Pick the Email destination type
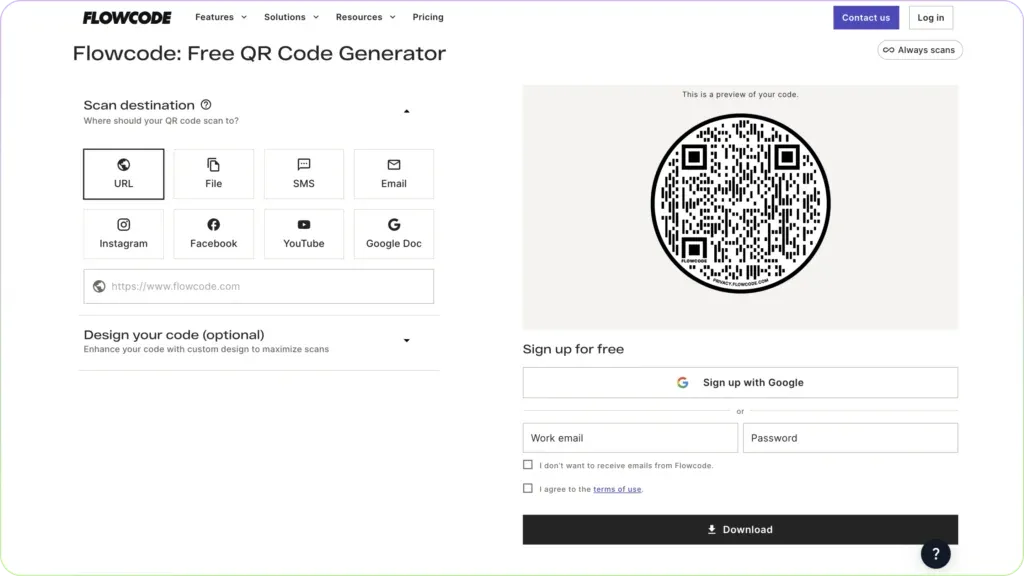1024x576 pixels. [x=393, y=173]
